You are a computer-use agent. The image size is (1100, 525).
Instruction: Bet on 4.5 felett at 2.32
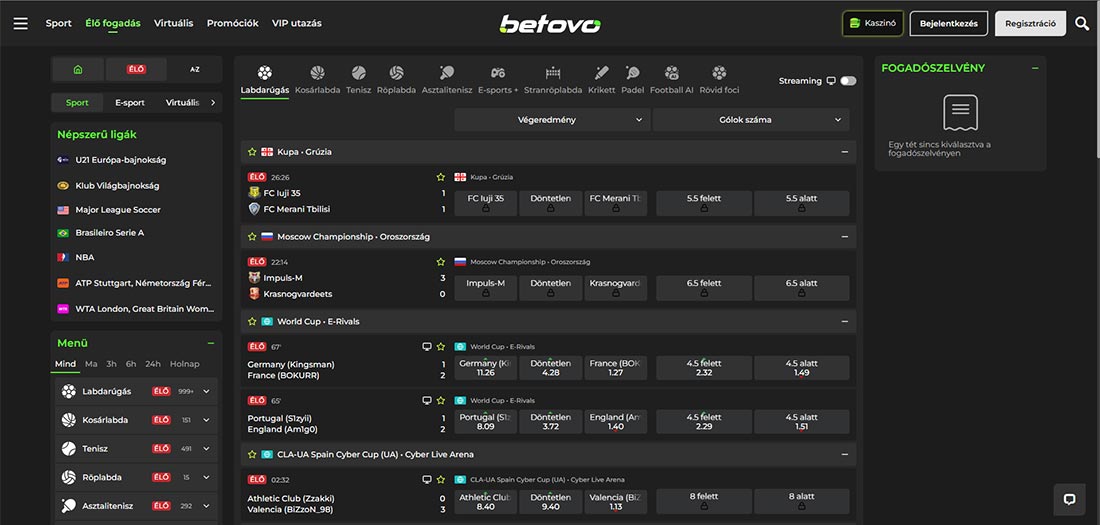[x=704, y=368]
